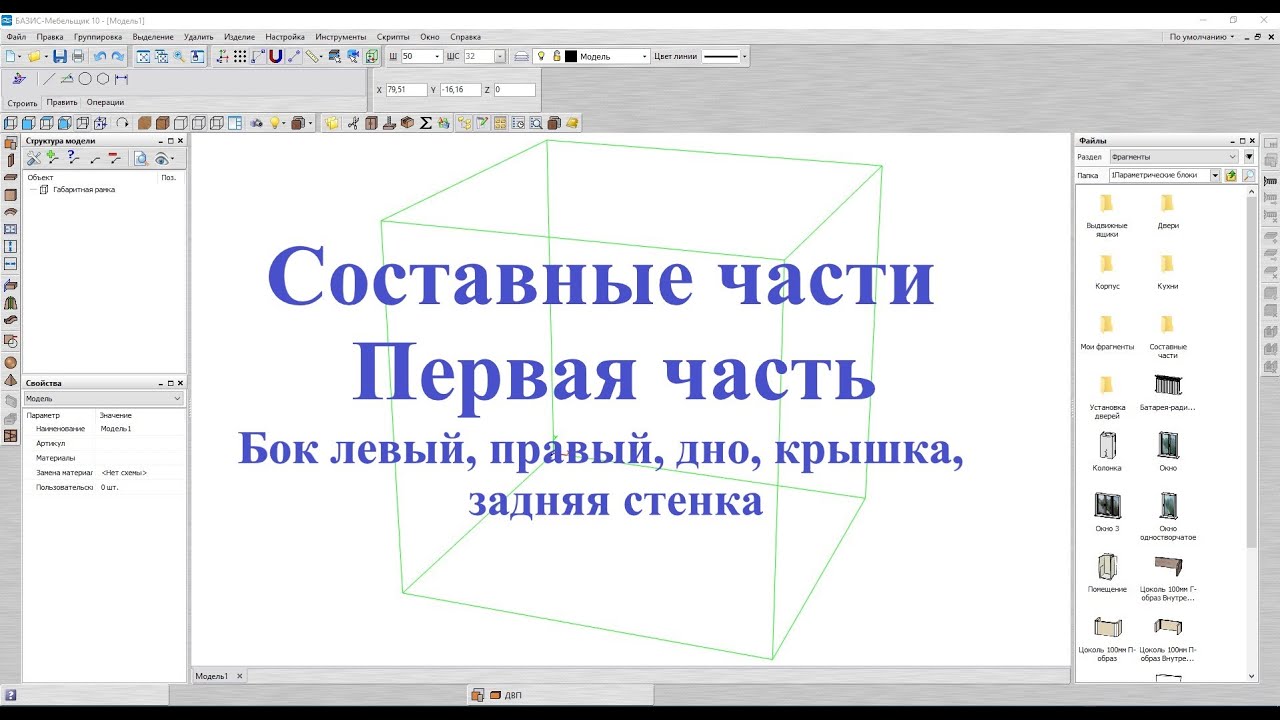Click the Z coordinate input field

click(514, 90)
